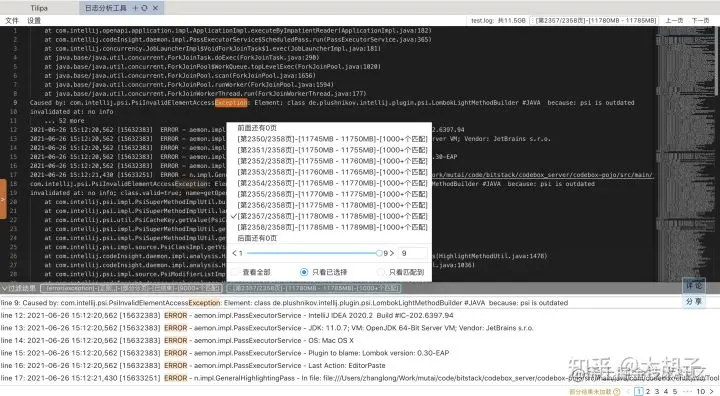720x396 pixels.
Task: Choose page 第2353/2358页 from the list
Action: [332, 172]
